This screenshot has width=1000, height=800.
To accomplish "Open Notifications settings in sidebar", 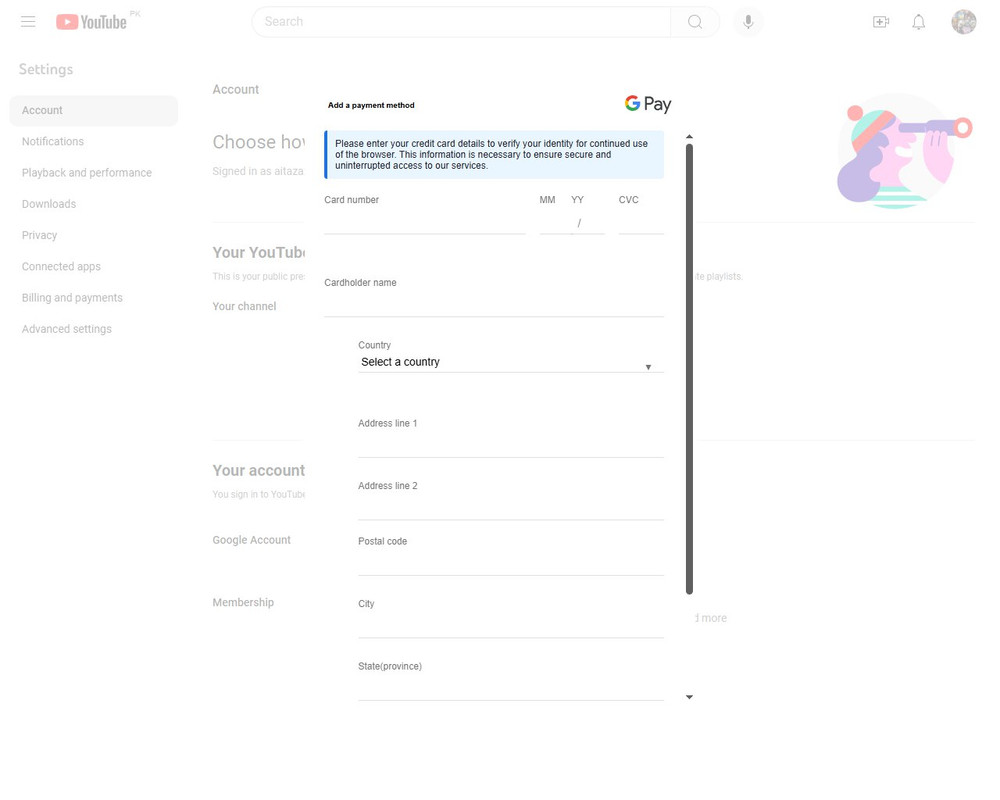I will pos(53,142).
